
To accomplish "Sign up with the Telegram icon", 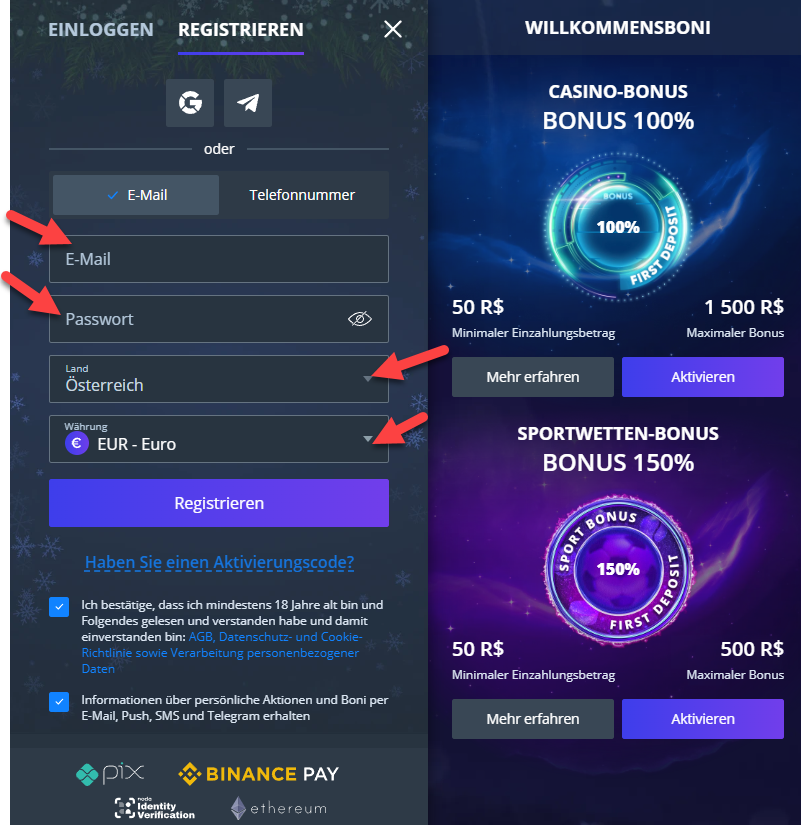I will click(x=248, y=103).
